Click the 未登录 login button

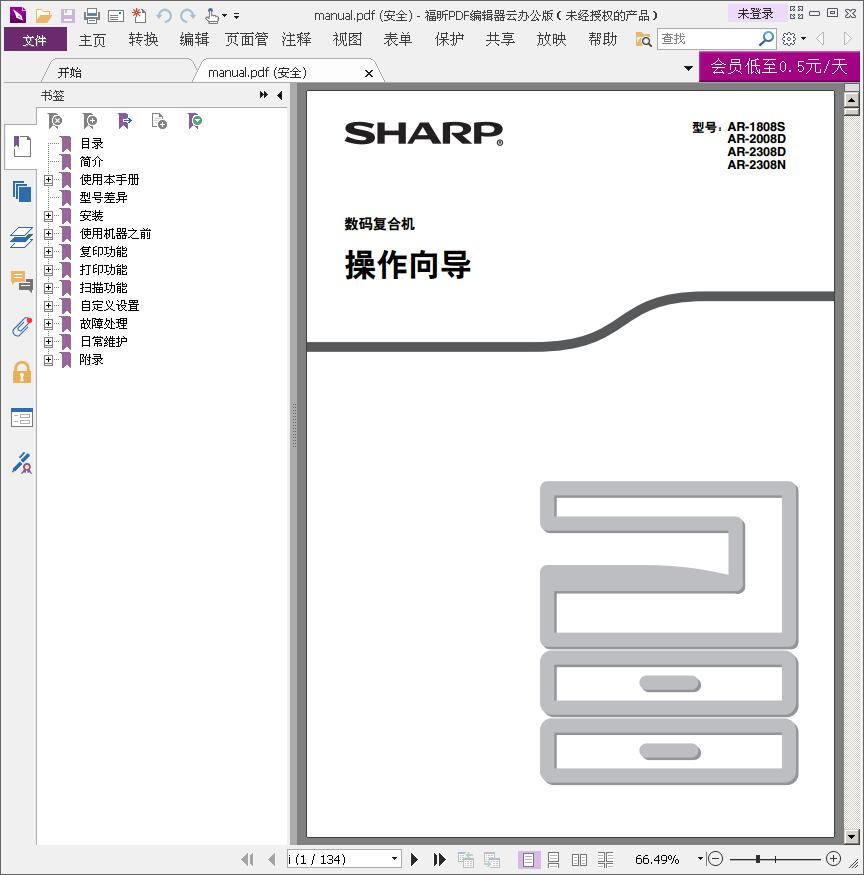pyautogui.click(x=755, y=14)
